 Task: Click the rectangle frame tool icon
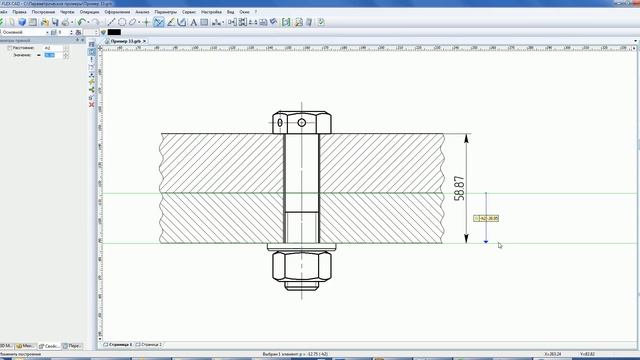(x=204, y=22)
